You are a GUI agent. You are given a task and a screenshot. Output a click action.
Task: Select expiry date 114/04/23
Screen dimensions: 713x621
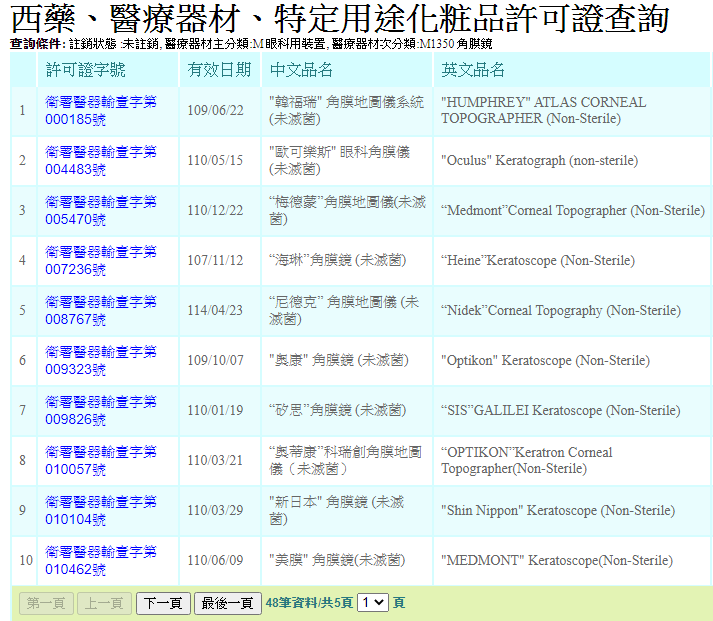216,310
